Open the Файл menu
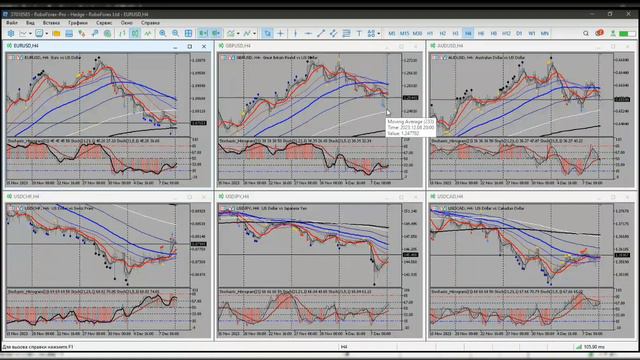Screen dimensions: 640x360 tap(12, 23)
